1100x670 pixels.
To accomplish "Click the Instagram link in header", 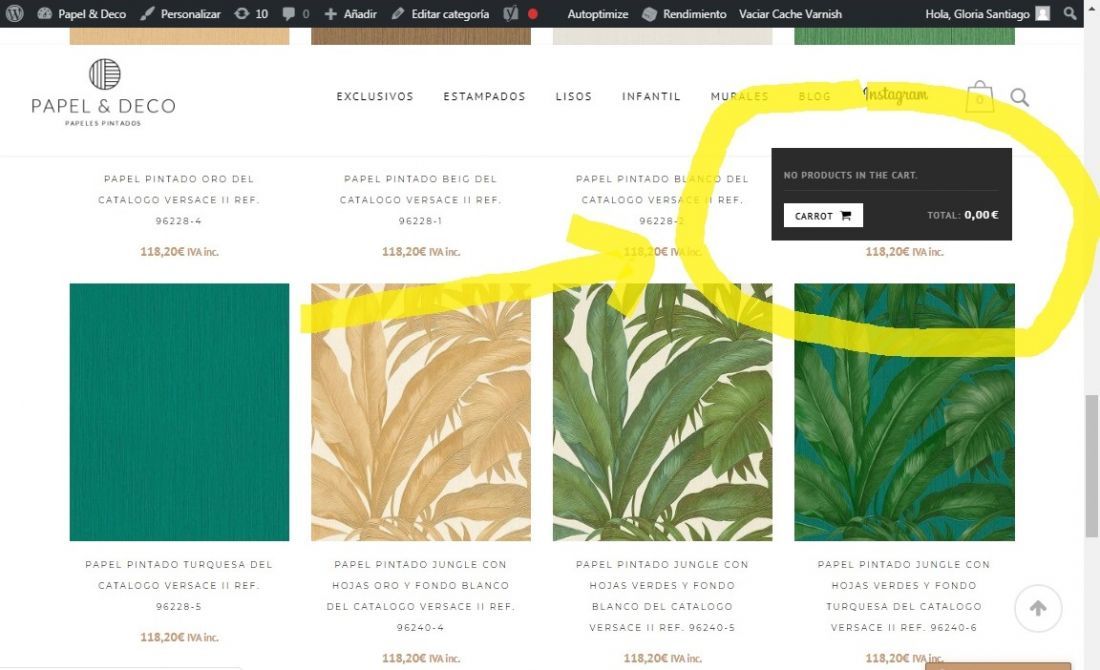I will pyautogui.click(x=895, y=94).
